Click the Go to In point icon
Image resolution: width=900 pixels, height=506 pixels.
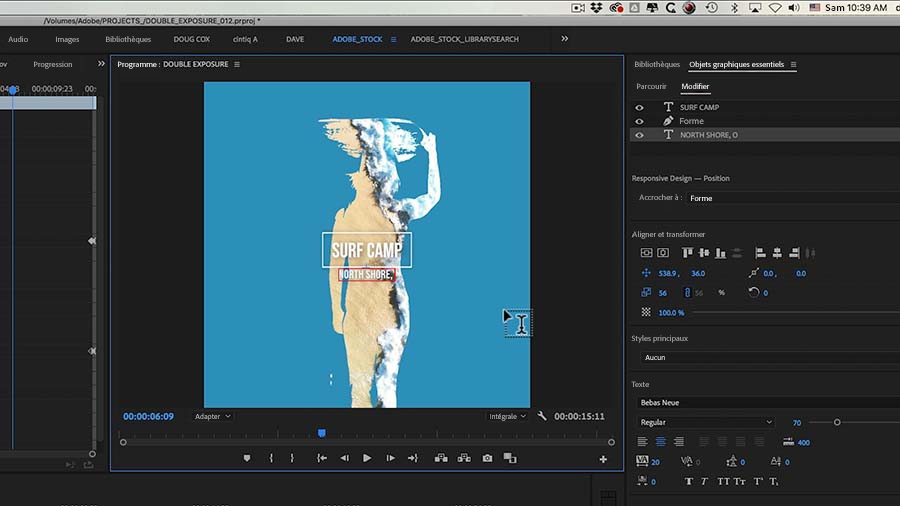[322, 458]
